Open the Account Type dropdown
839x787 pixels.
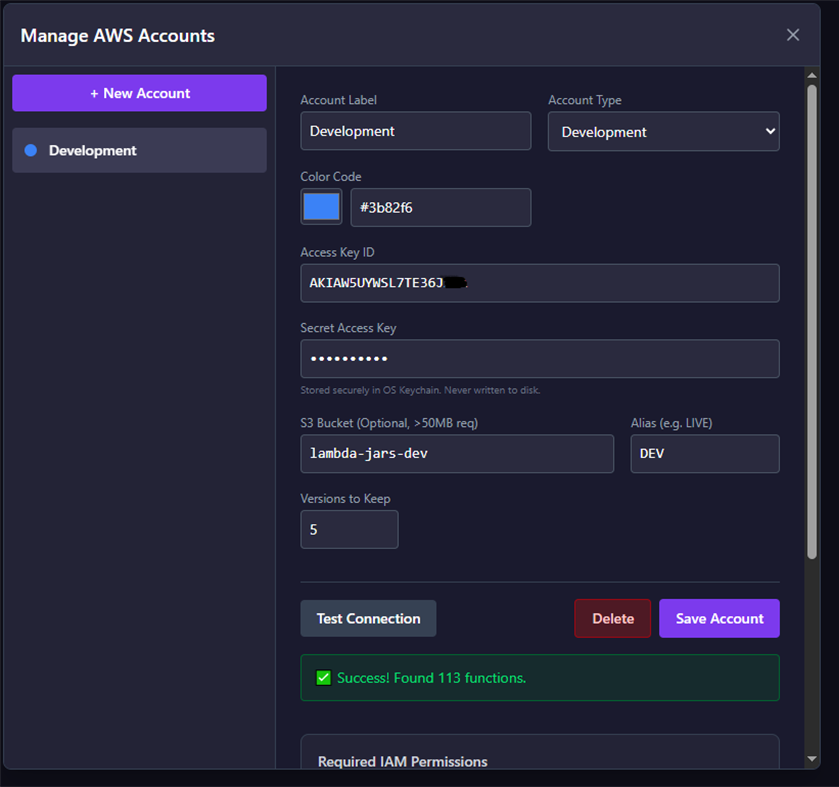(663, 132)
